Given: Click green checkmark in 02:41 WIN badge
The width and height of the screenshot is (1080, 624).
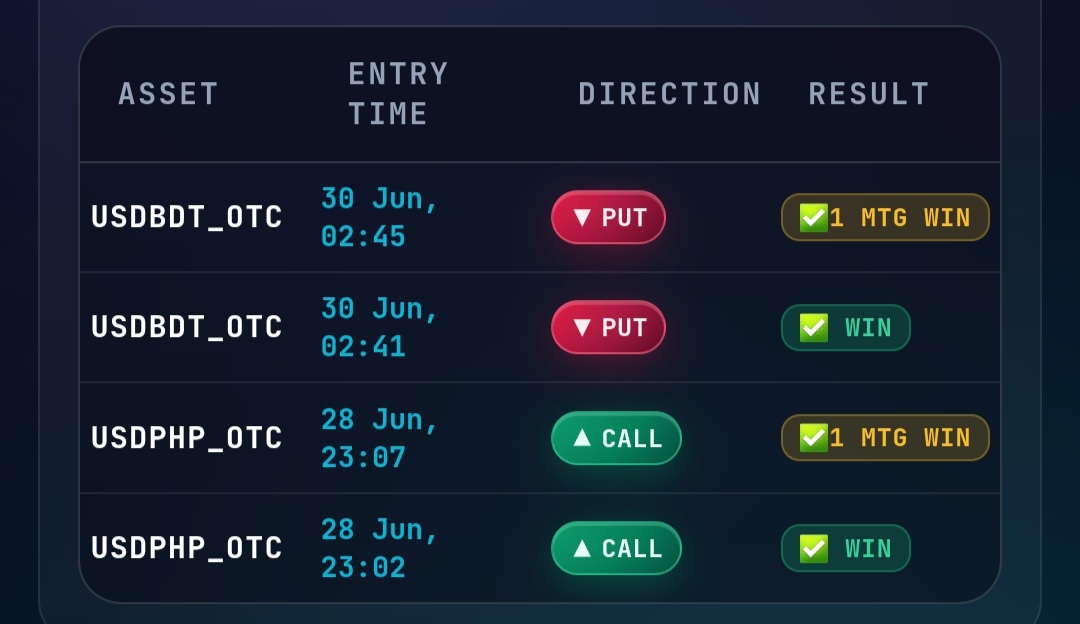Looking at the screenshot, I should [x=813, y=328].
